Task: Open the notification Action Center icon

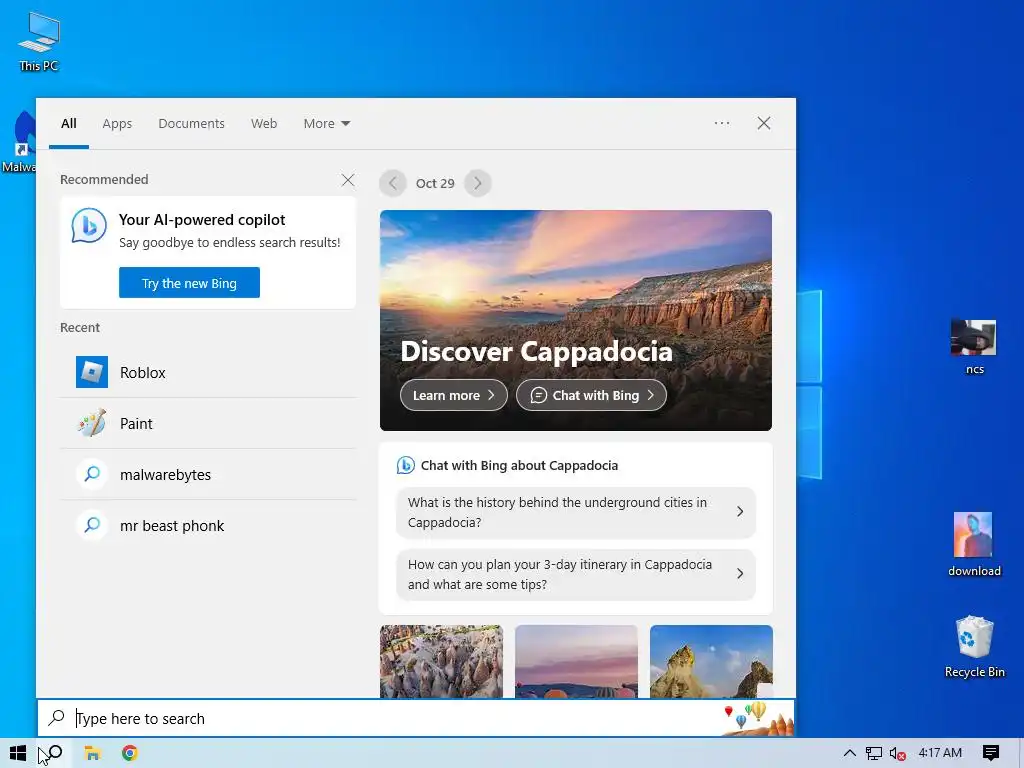Action: pos(991,753)
